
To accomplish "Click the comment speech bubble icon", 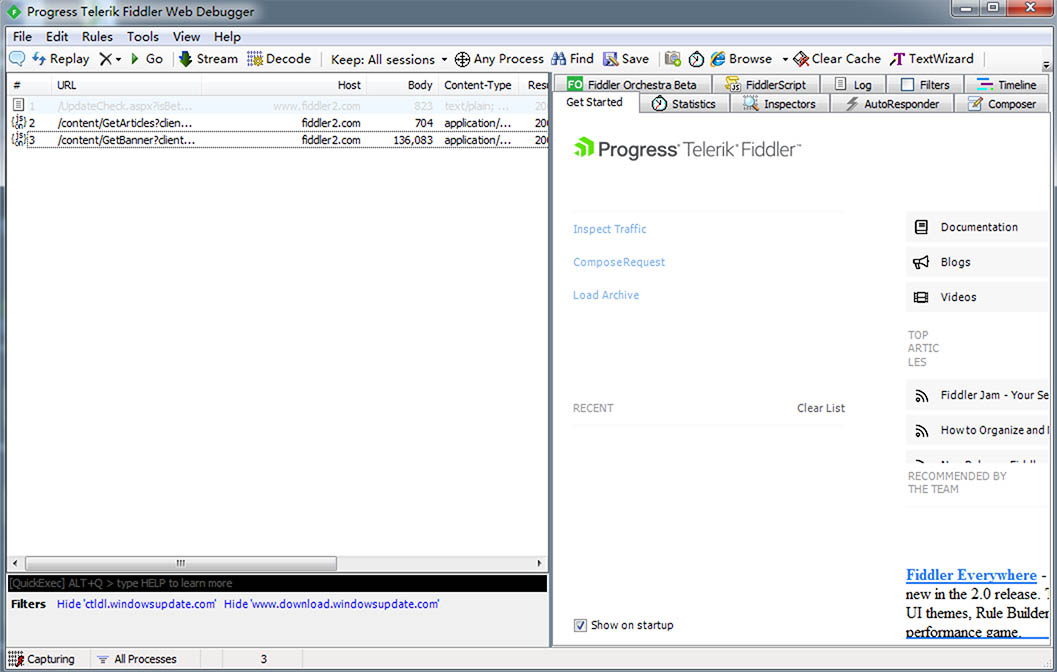I will 17,59.
